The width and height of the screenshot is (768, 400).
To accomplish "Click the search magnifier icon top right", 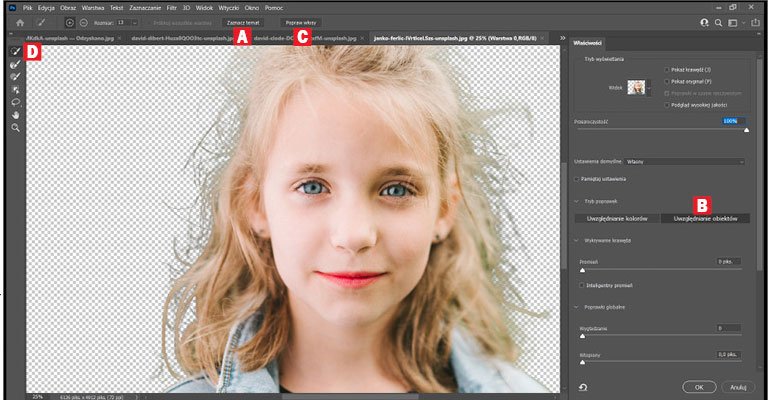I will (x=718, y=23).
